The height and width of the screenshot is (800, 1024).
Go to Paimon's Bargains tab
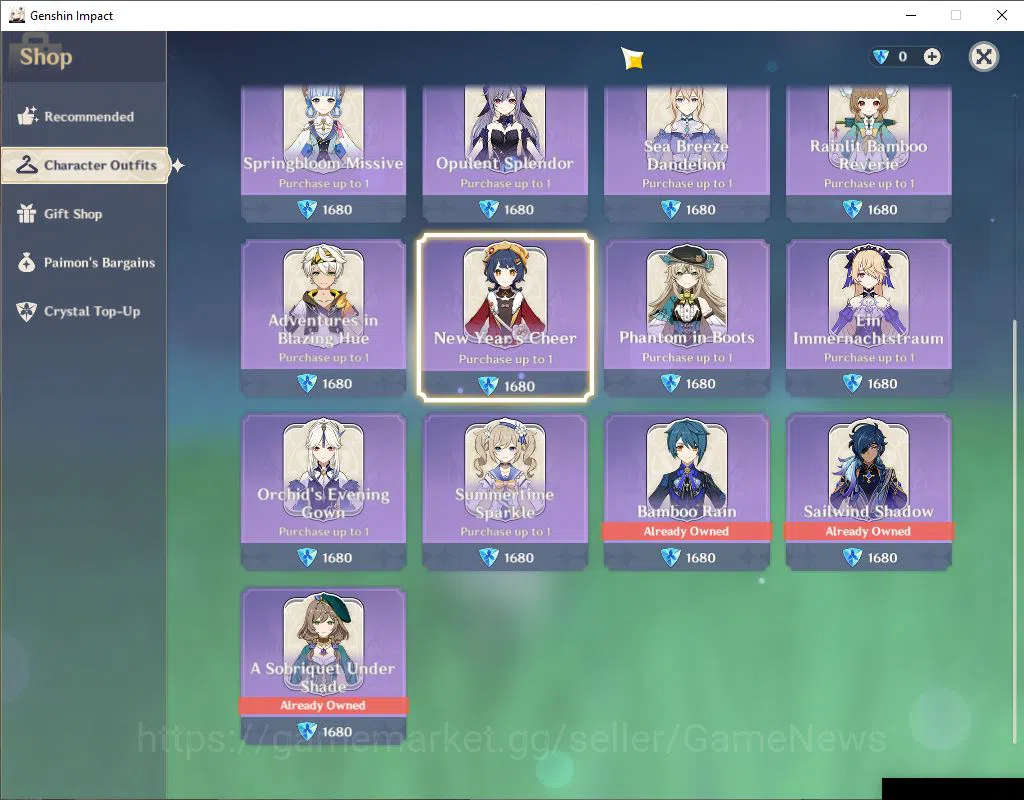[x=84, y=263]
